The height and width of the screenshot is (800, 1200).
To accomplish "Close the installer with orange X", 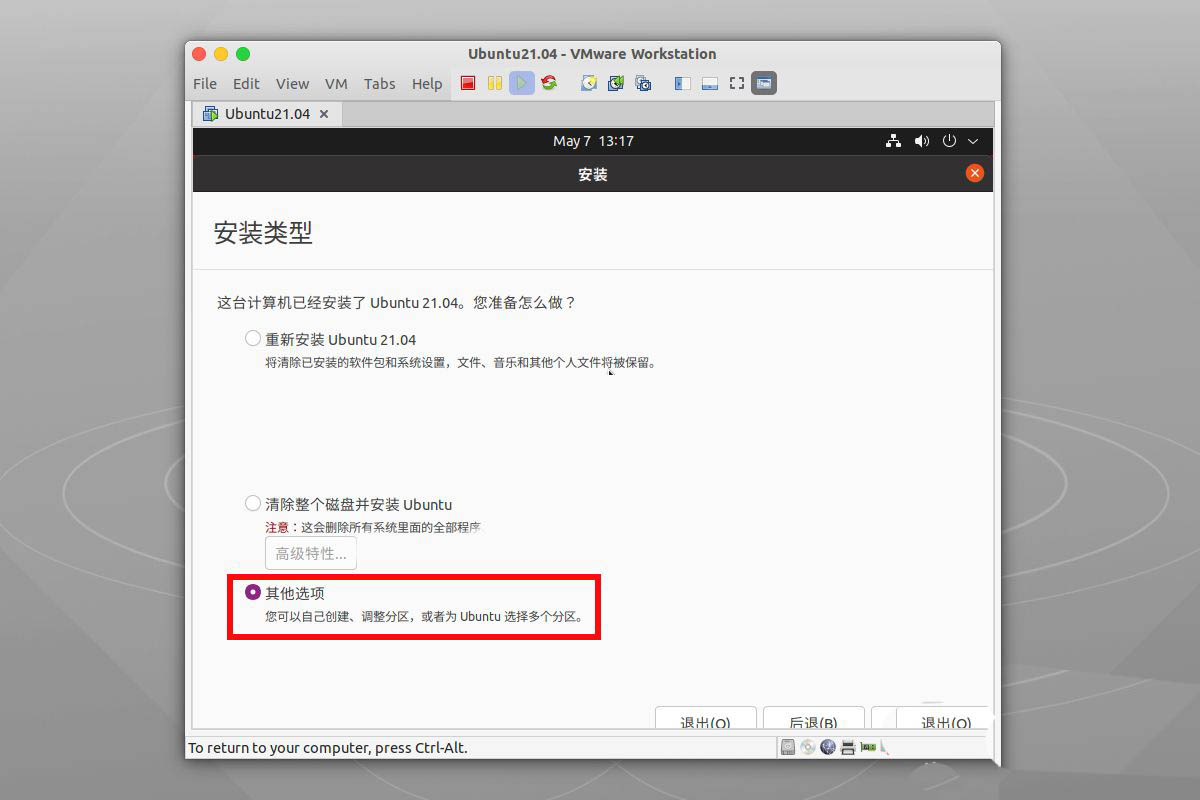I will tap(975, 173).
